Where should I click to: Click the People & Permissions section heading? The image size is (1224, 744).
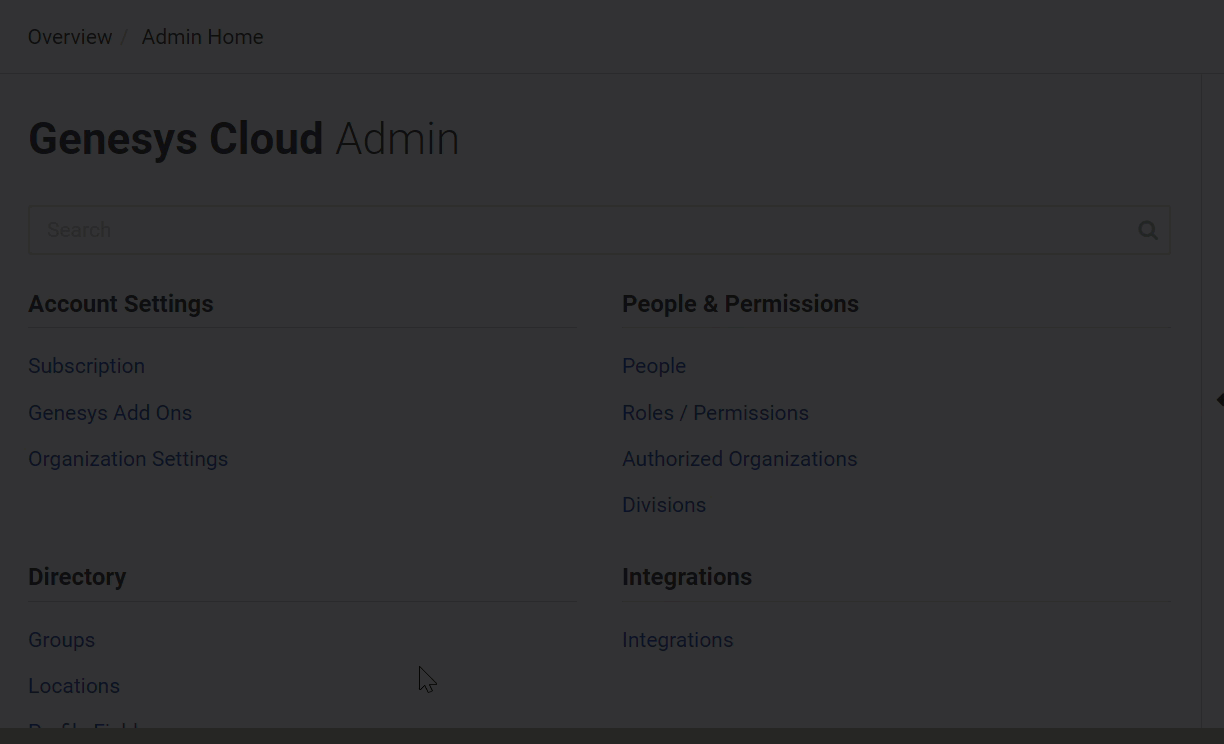click(x=740, y=304)
